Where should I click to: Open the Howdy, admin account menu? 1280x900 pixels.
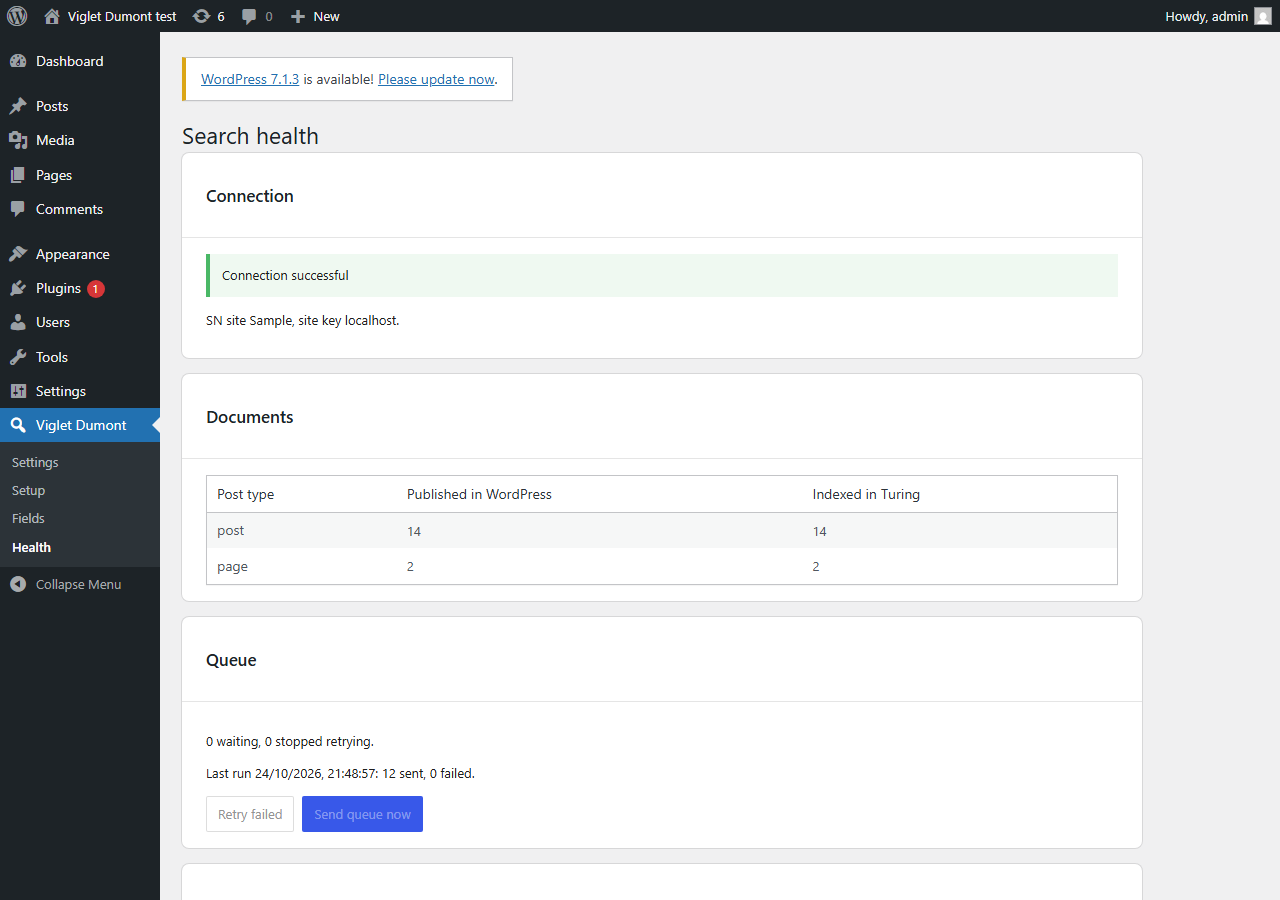1218,16
